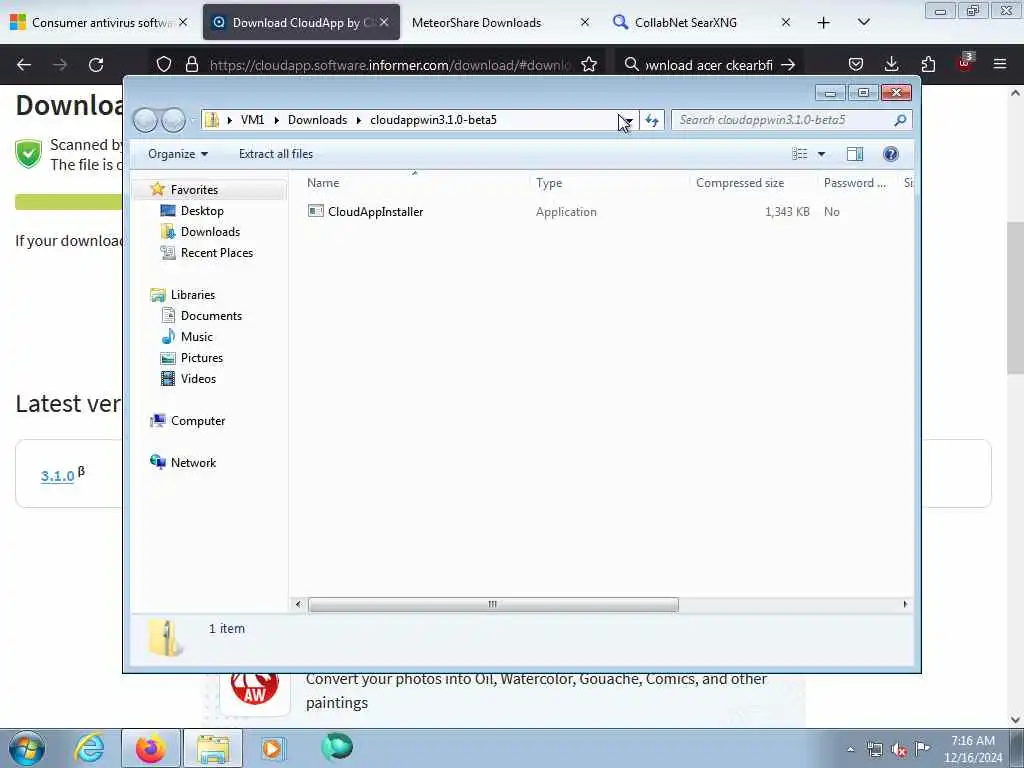Image resolution: width=1024 pixels, height=768 pixels.
Task: Click Extract all files
Action: [276, 154]
